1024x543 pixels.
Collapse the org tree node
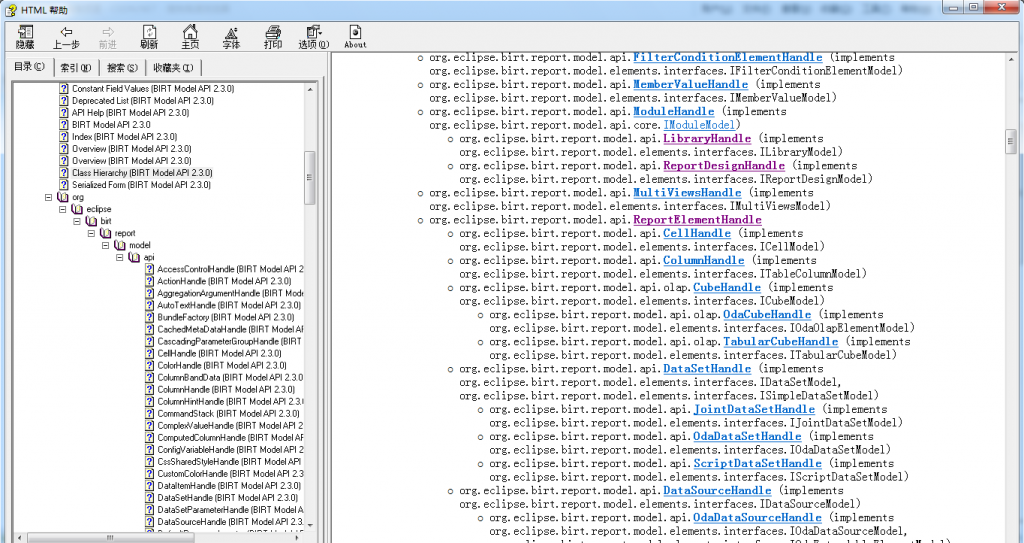coord(48,197)
